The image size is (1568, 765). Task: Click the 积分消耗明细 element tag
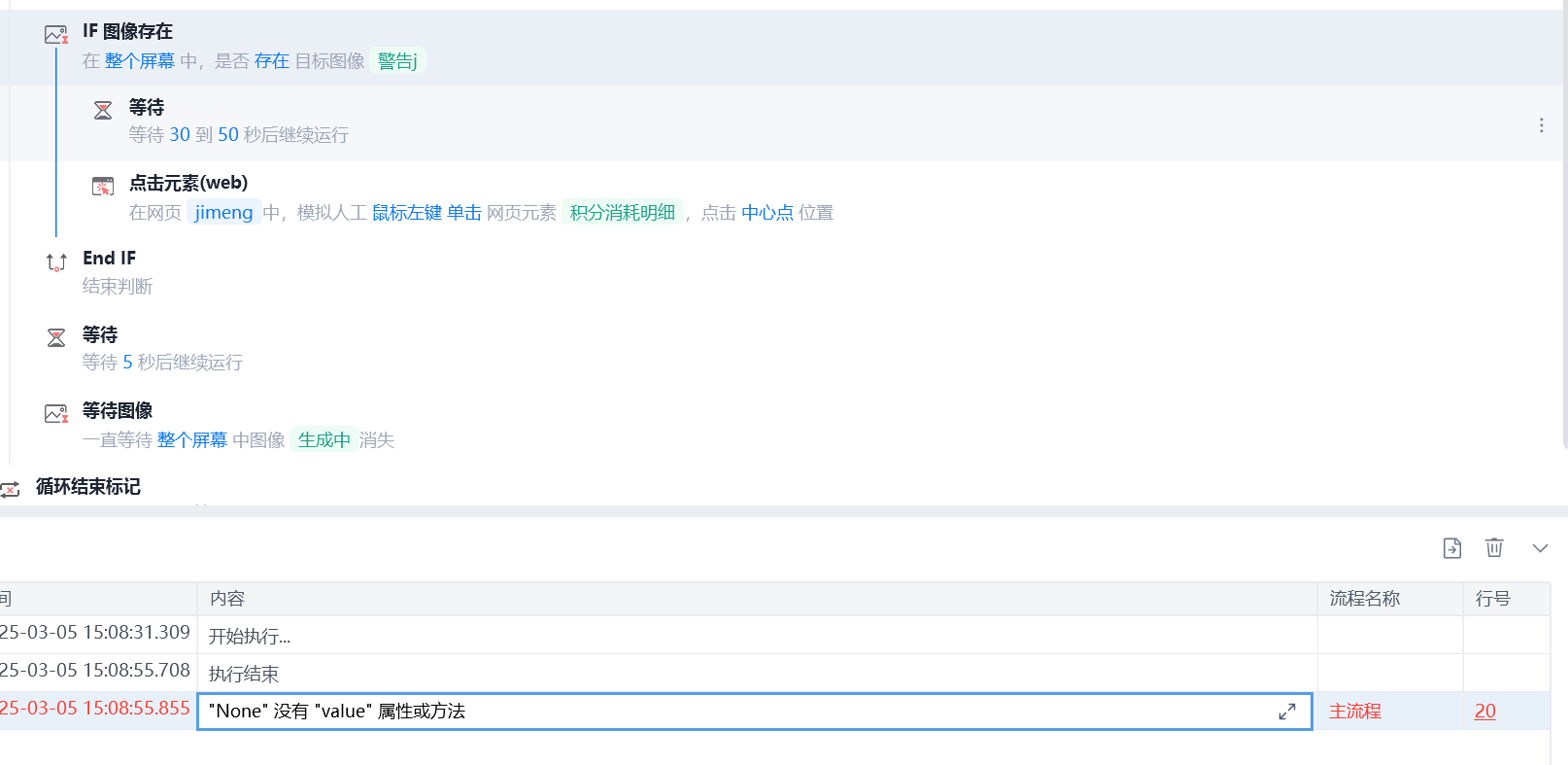[622, 212]
